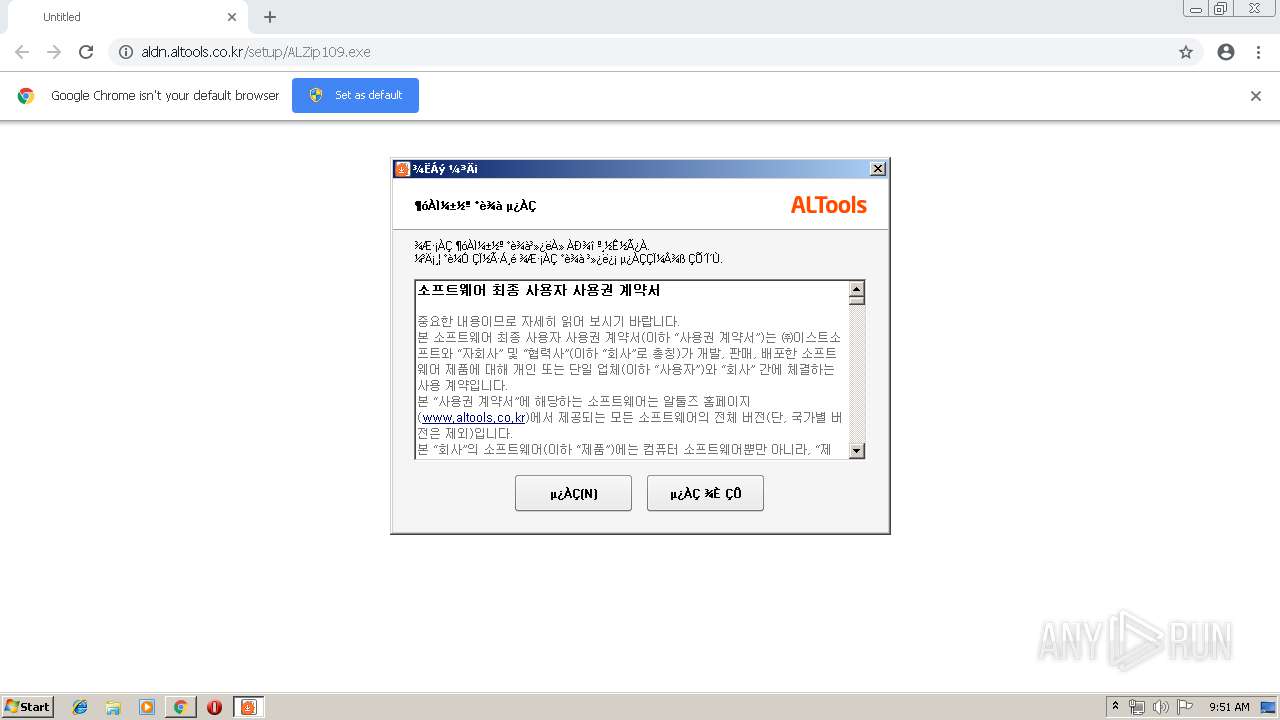
Task: Click the license heading '소프트웨어 최종 사용자 사용권 계약서'
Action: (539, 291)
